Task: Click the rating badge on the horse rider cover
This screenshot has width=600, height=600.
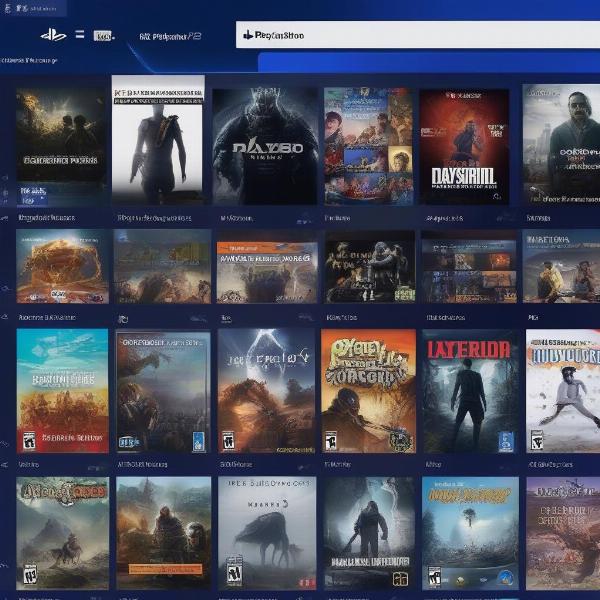Action: (30, 574)
